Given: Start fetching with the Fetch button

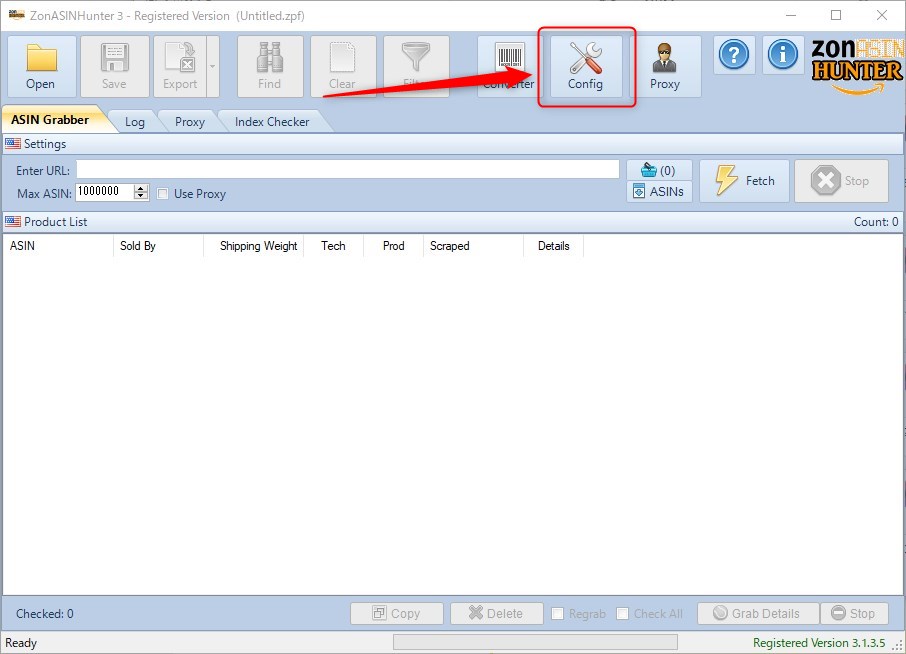Looking at the screenshot, I should click(744, 181).
